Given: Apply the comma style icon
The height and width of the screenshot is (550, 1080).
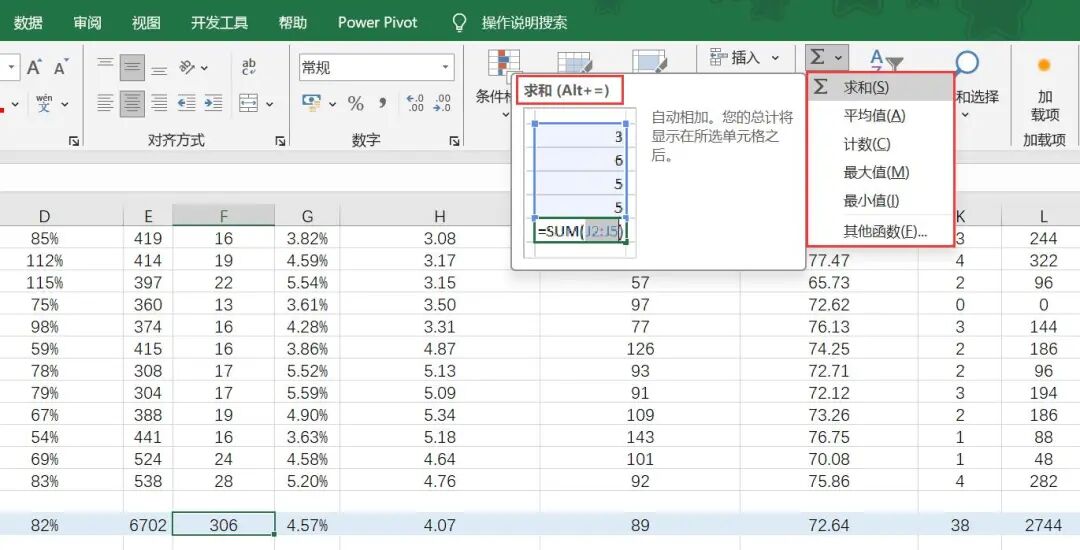Looking at the screenshot, I should [382, 103].
